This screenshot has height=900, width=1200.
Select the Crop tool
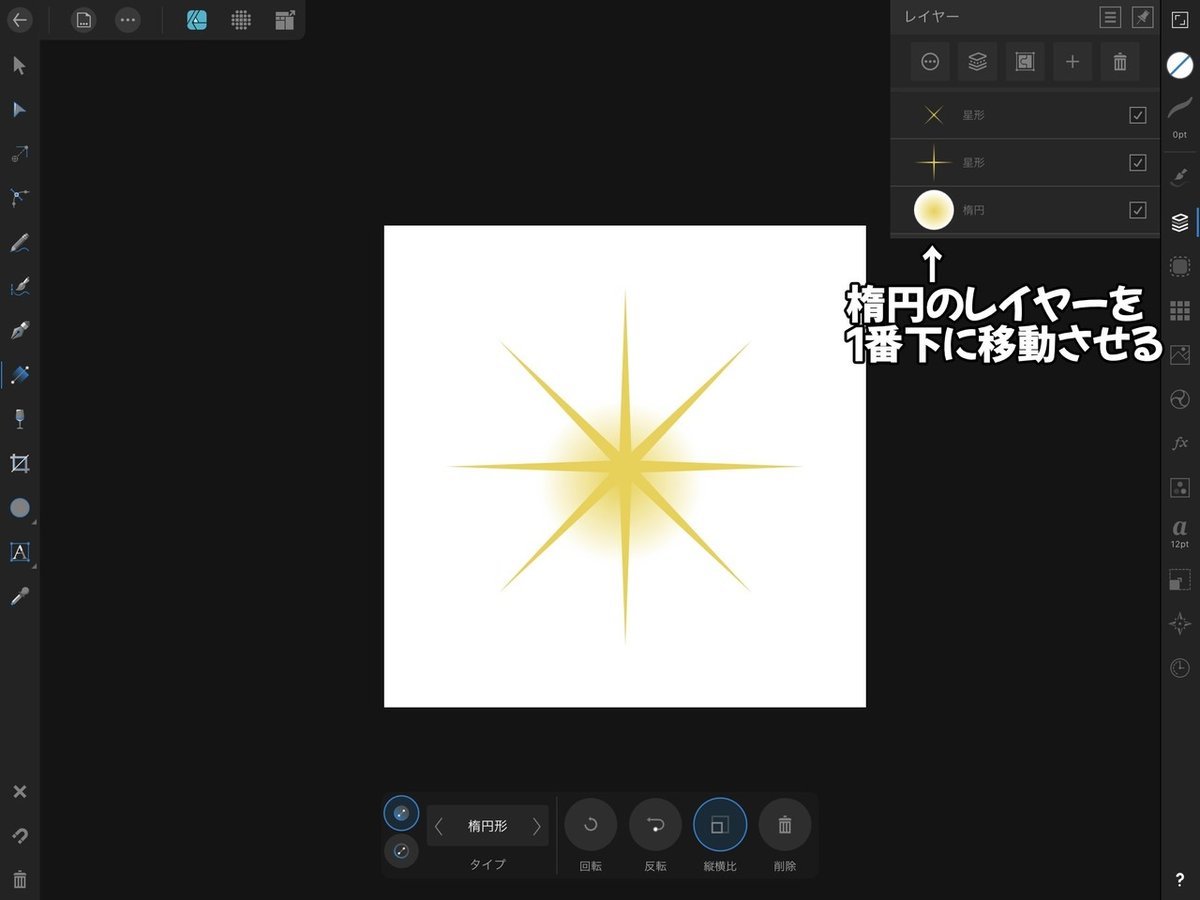pyautogui.click(x=19, y=463)
